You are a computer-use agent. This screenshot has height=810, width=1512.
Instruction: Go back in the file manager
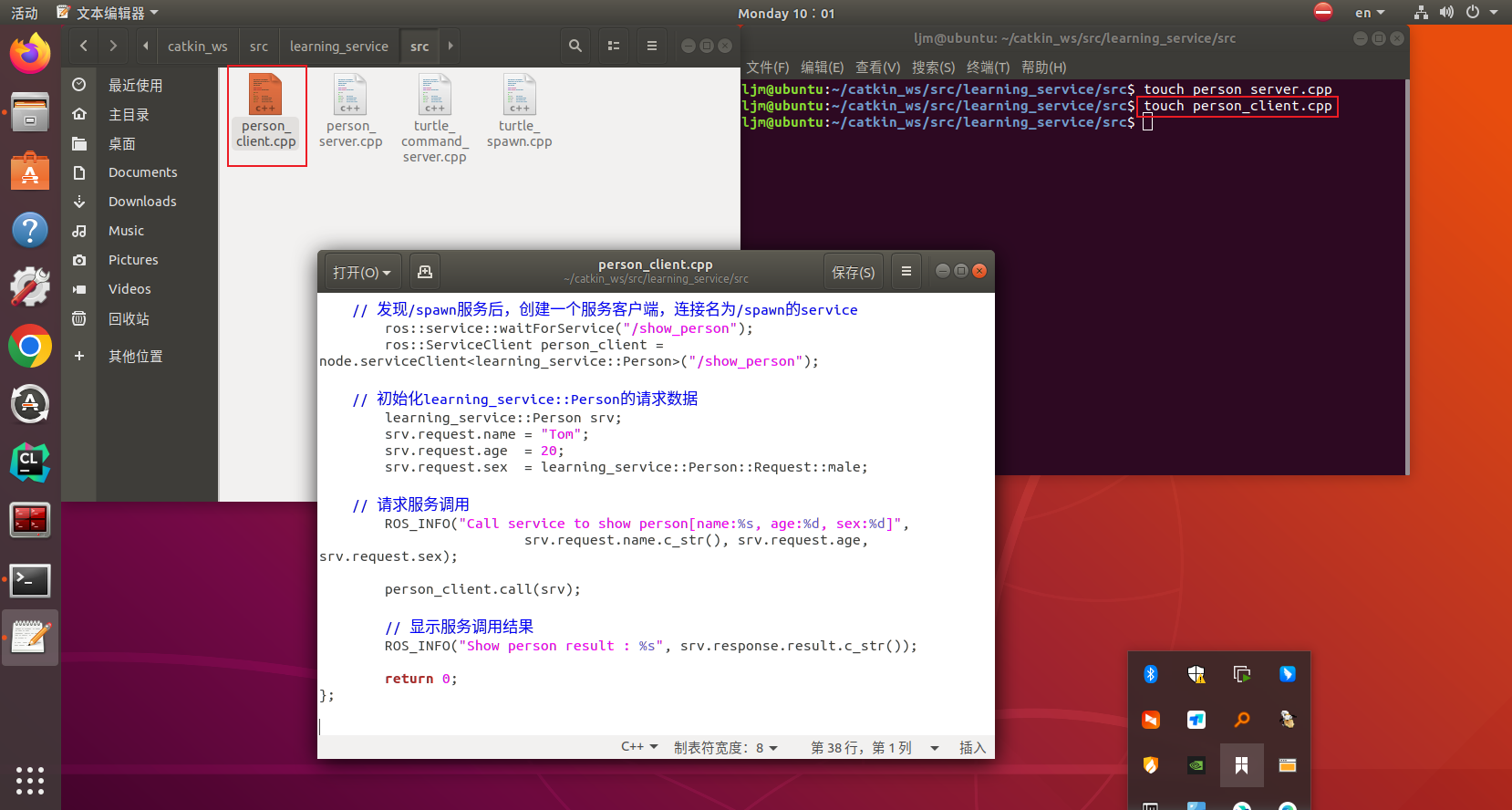(x=84, y=46)
